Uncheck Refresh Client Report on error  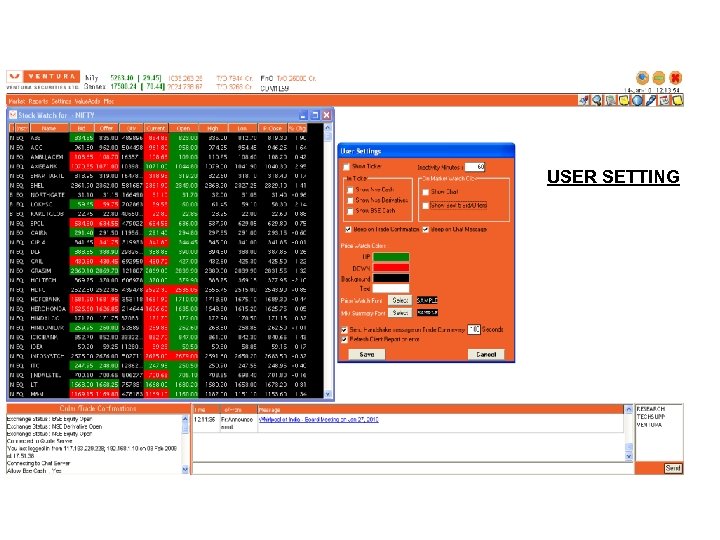coord(344,339)
